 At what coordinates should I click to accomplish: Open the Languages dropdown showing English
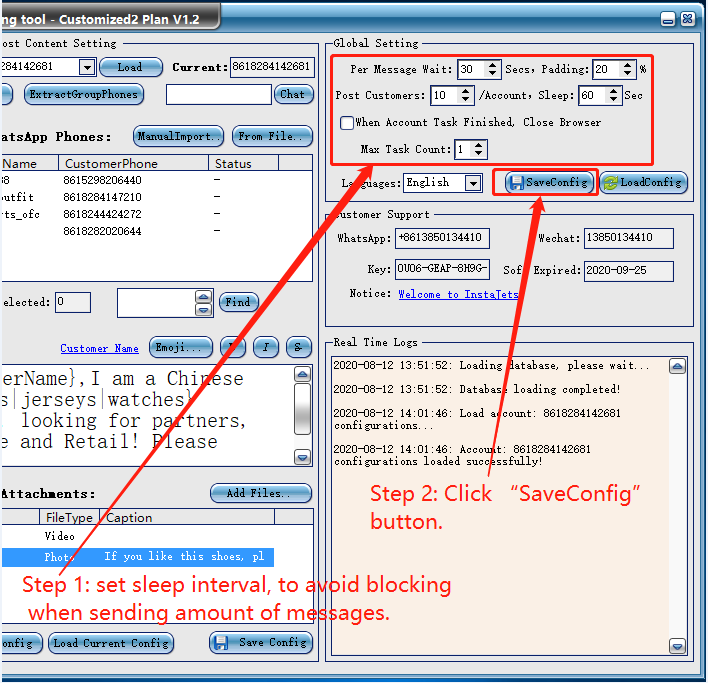[x=473, y=183]
